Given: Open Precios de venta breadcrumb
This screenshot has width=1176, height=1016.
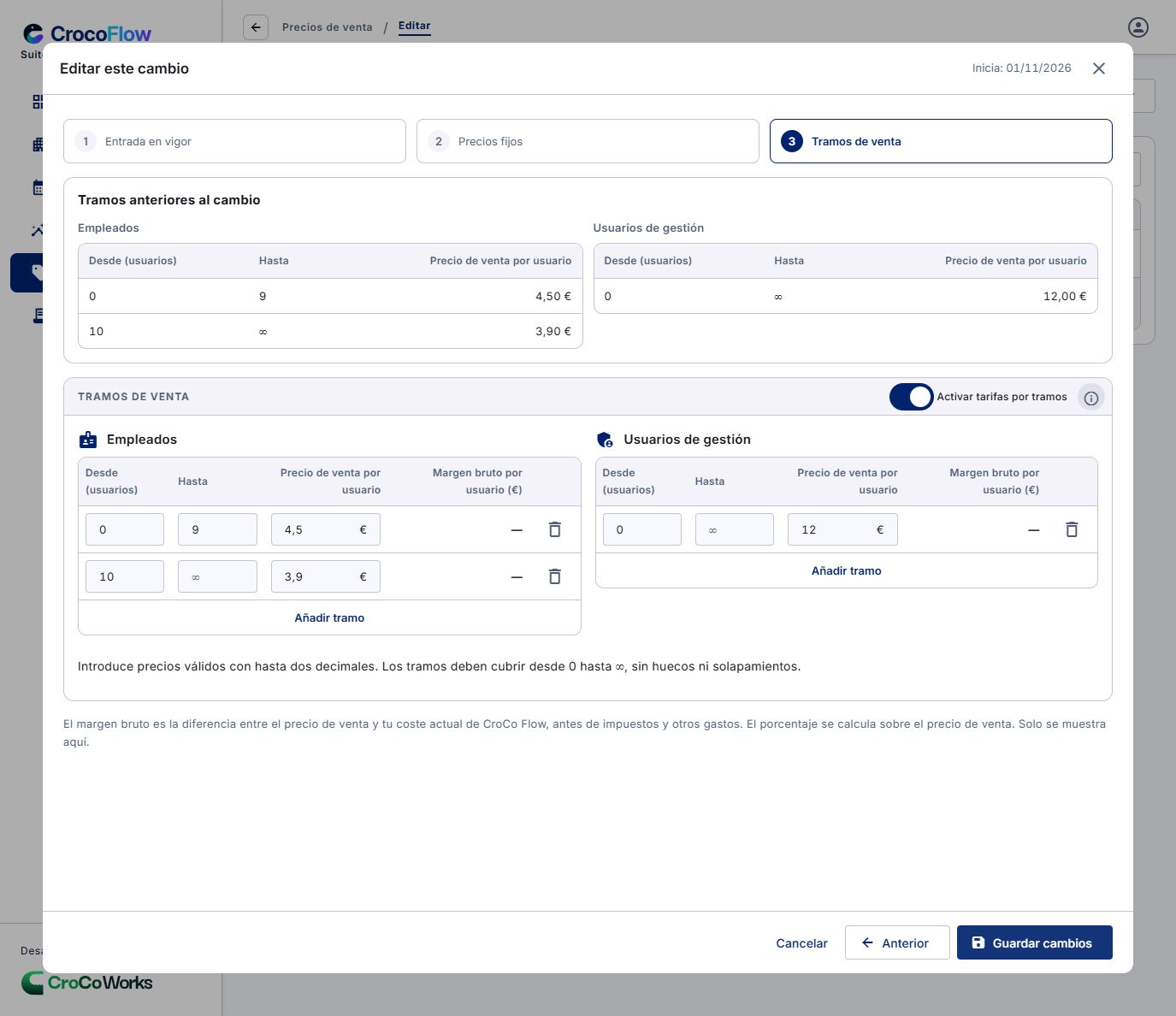Looking at the screenshot, I should (x=328, y=27).
